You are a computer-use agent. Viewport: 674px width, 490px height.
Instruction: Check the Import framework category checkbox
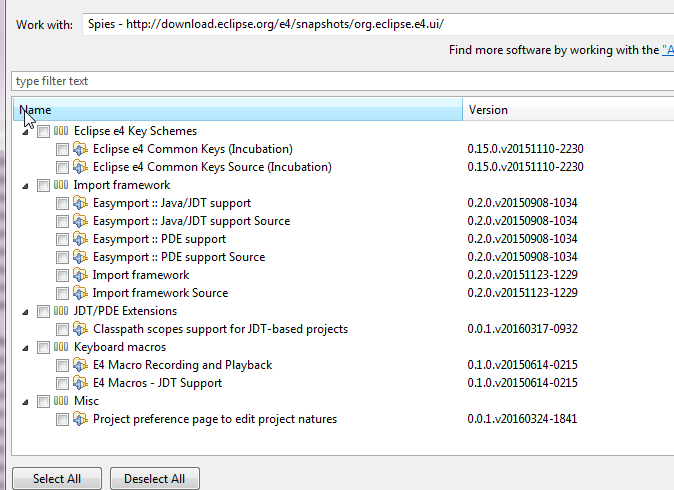(43, 185)
